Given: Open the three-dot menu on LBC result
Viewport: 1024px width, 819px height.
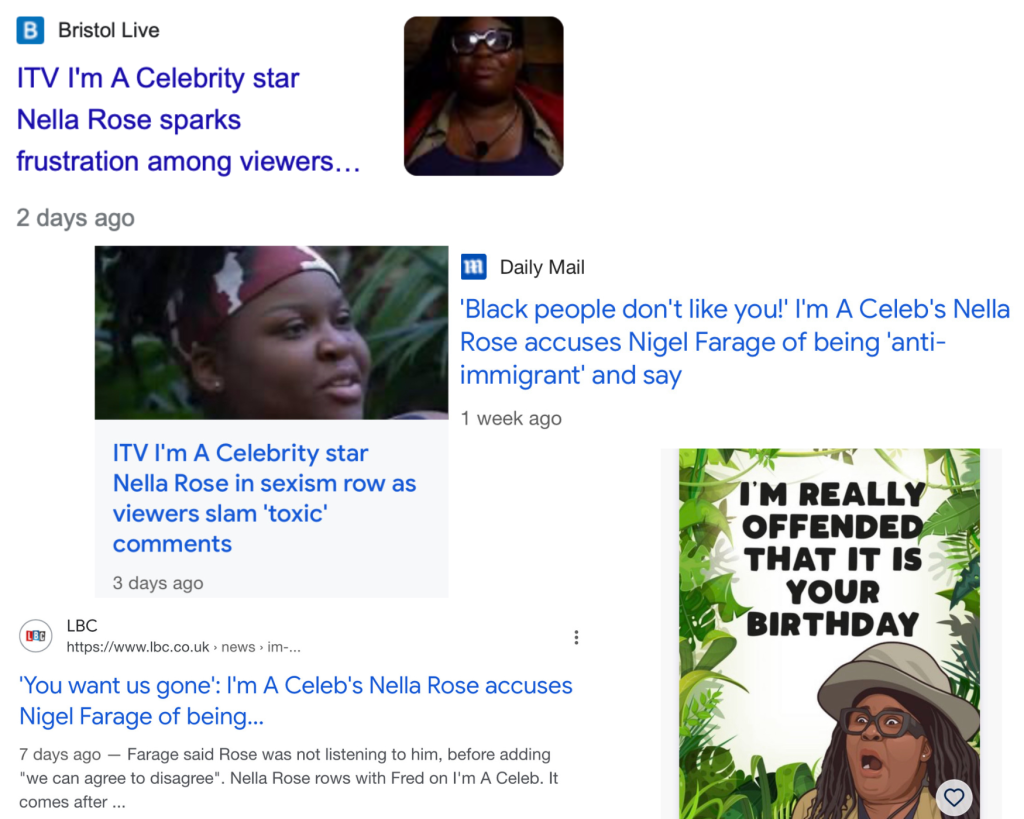Looking at the screenshot, I should coord(576,637).
